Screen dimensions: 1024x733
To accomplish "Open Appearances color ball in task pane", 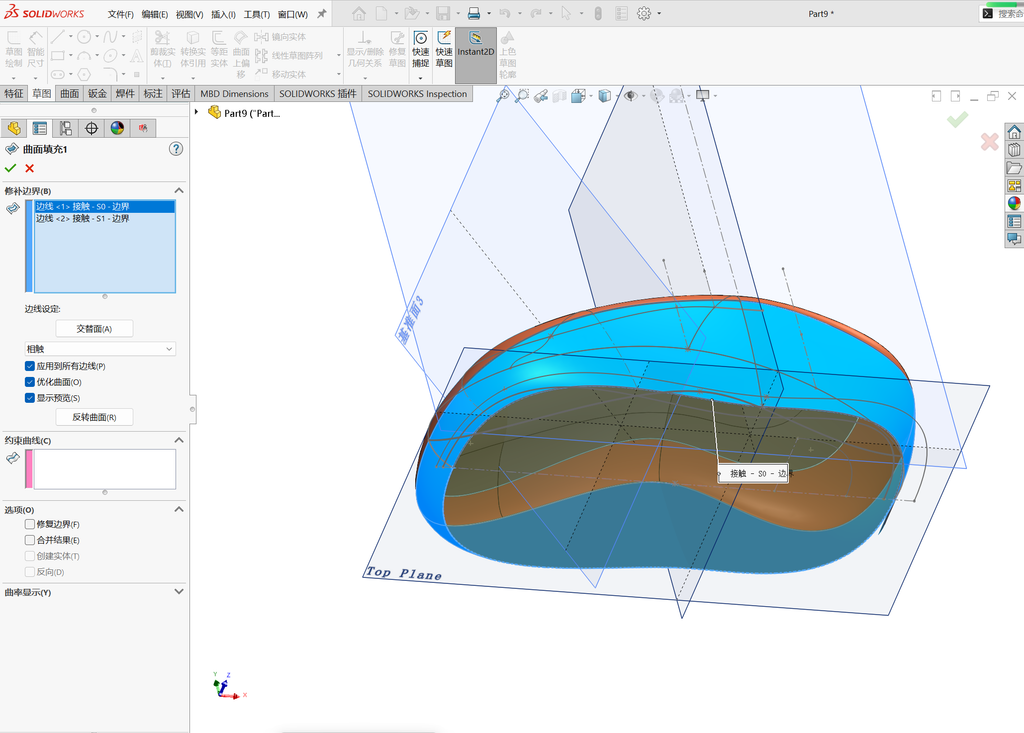I will point(1014,203).
